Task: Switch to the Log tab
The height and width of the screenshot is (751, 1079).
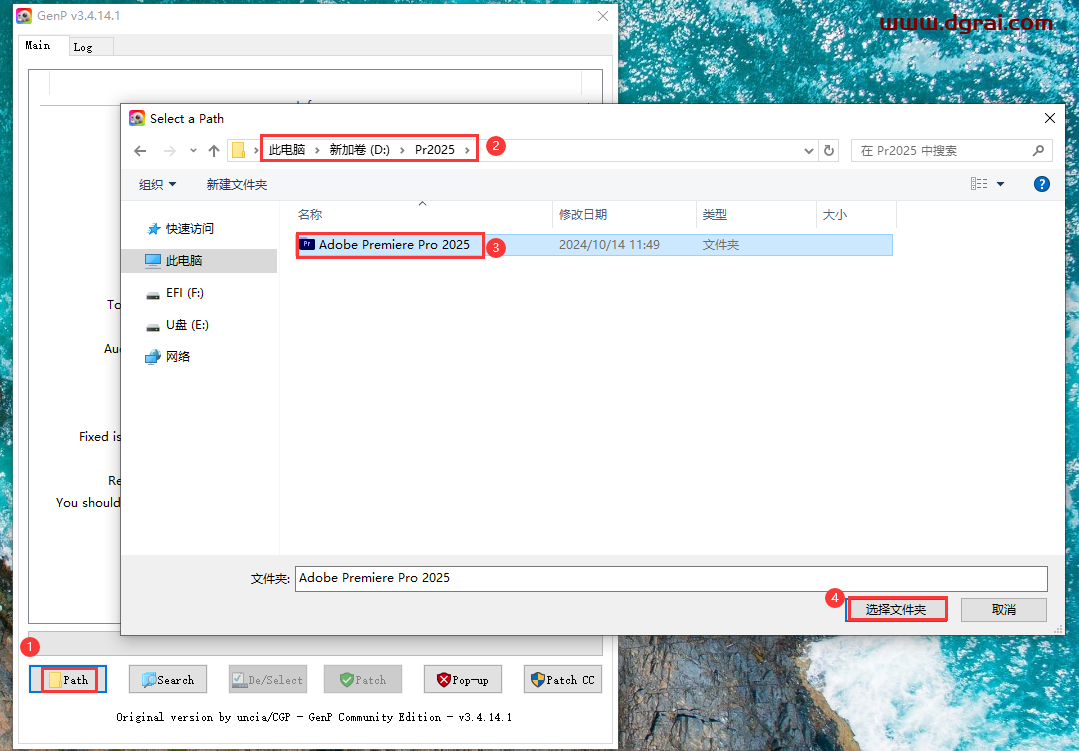Action: pos(89,45)
